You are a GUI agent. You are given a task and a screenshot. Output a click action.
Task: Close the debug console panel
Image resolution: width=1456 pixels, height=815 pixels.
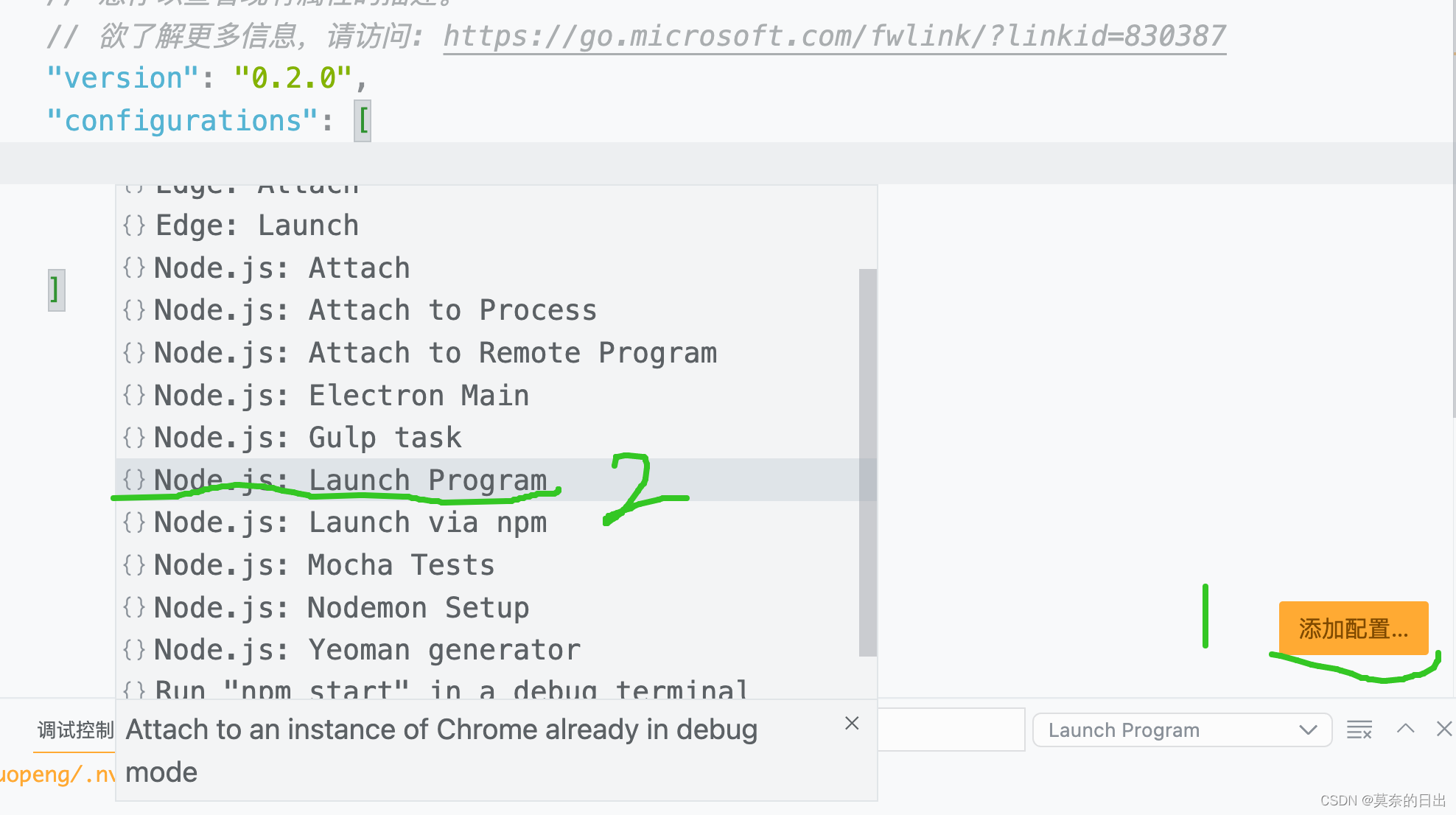[1443, 729]
